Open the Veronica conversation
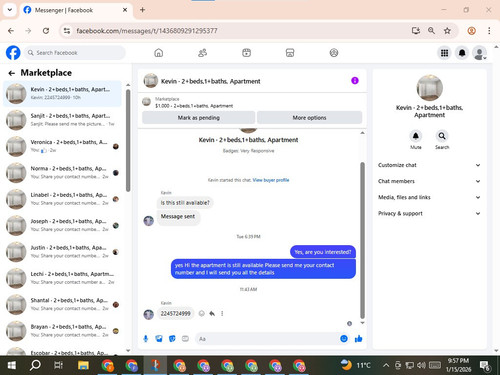The height and width of the screenshot is (375, 500). pos(63,146)
